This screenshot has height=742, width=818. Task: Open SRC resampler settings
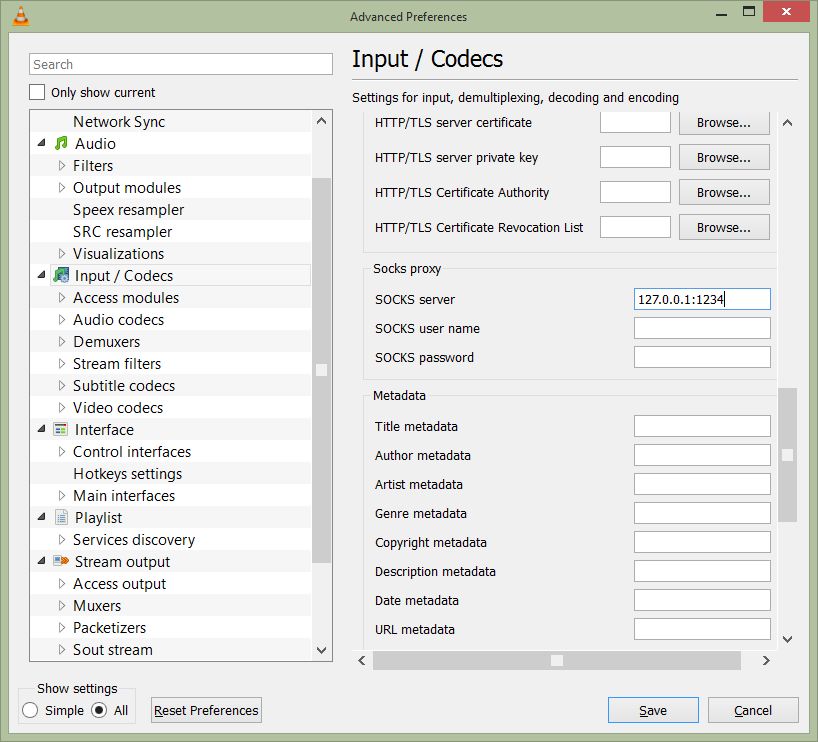(123, 232)
